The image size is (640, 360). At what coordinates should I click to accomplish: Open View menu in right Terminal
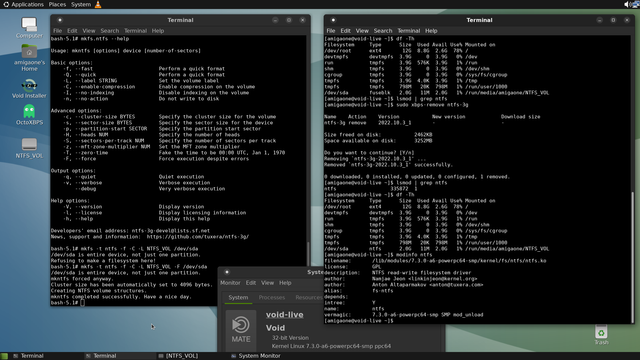coord(362,31)
